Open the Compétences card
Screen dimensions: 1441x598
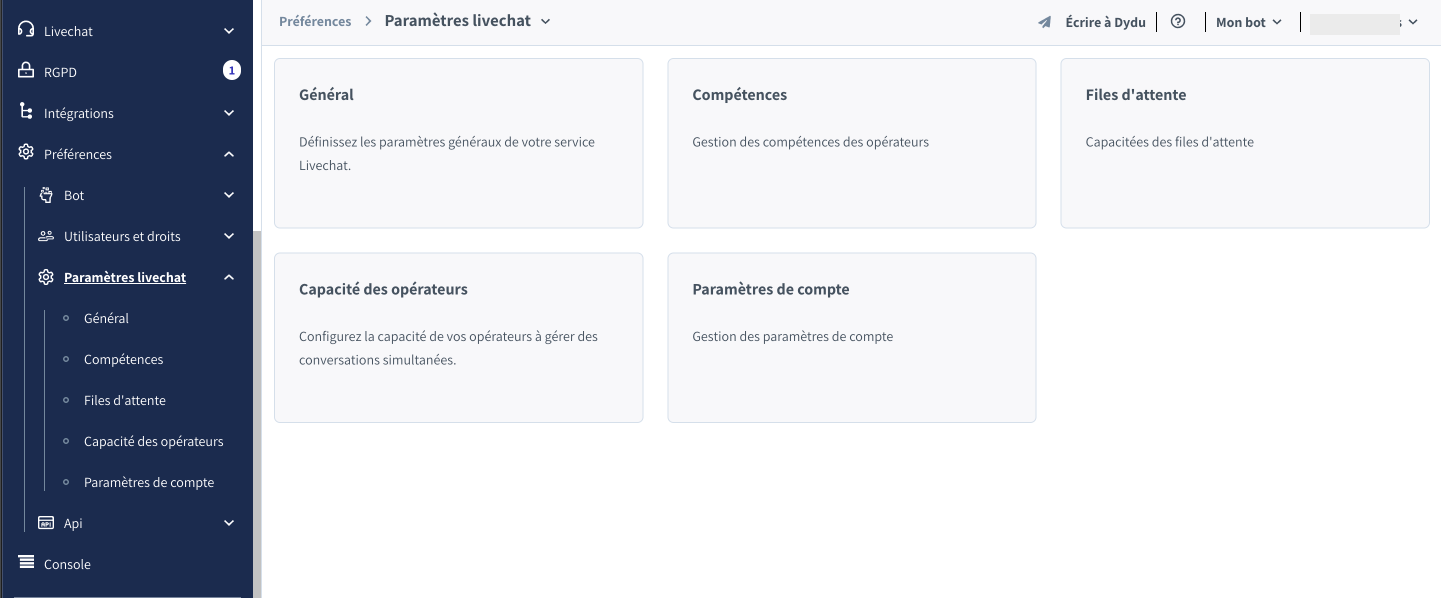851,143
